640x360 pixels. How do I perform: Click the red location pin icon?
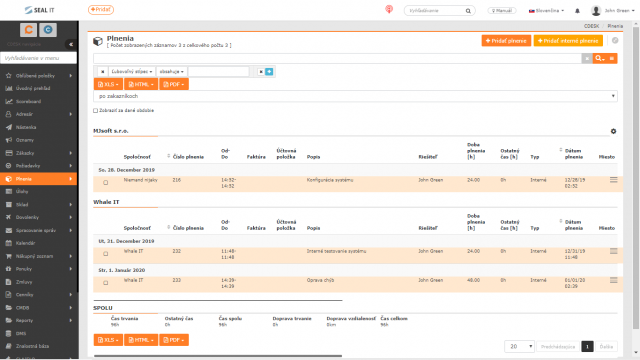click(389, 9)
